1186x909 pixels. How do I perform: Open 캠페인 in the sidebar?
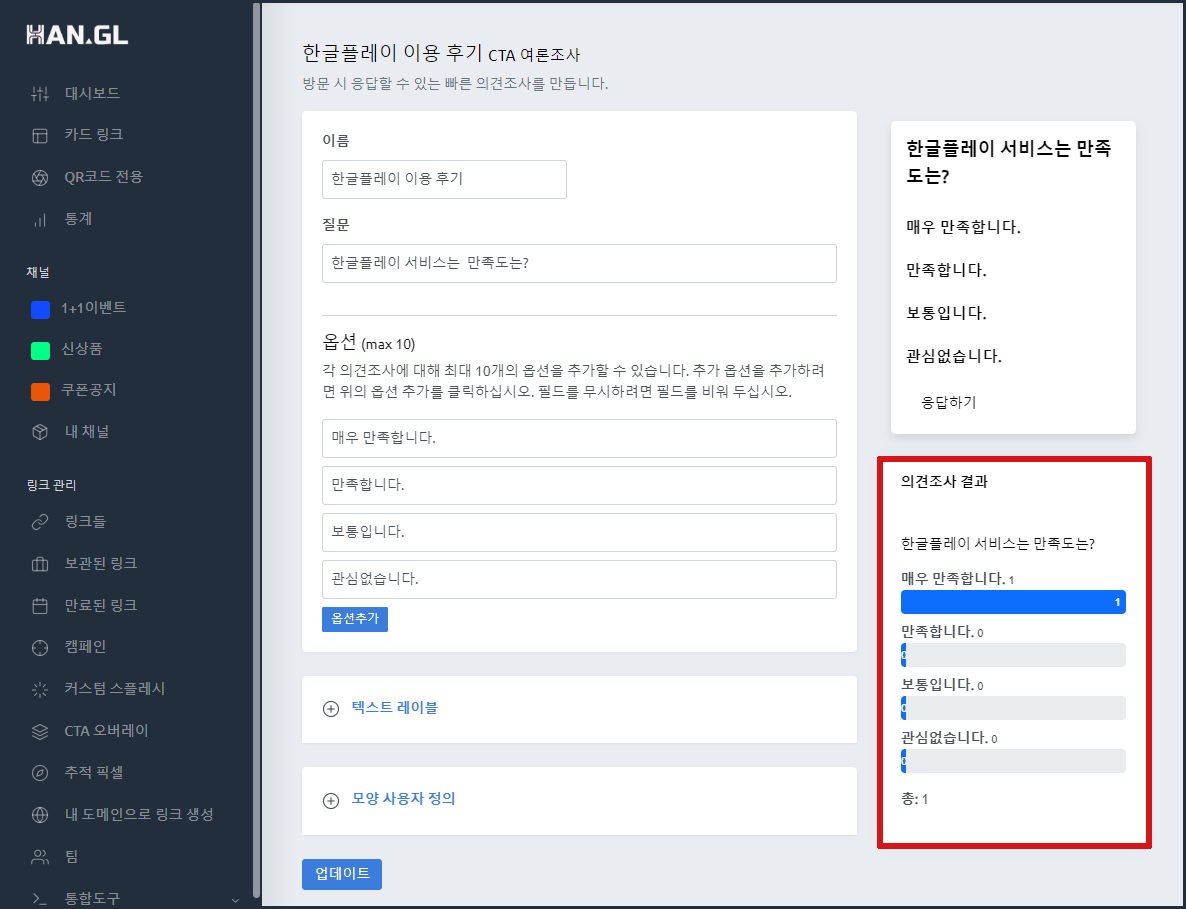coord(85,647)
